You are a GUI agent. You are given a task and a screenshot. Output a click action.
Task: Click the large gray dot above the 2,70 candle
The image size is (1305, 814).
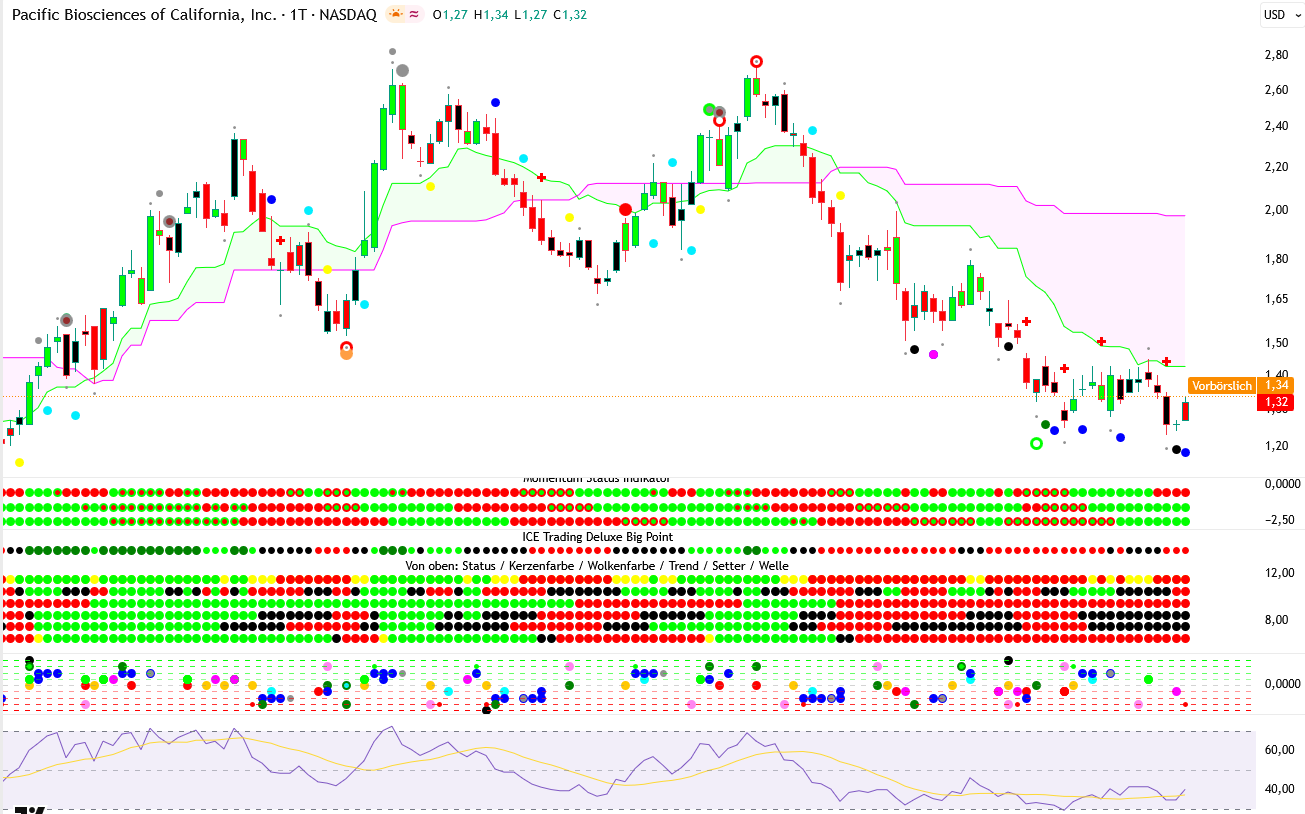pos(402,70)
